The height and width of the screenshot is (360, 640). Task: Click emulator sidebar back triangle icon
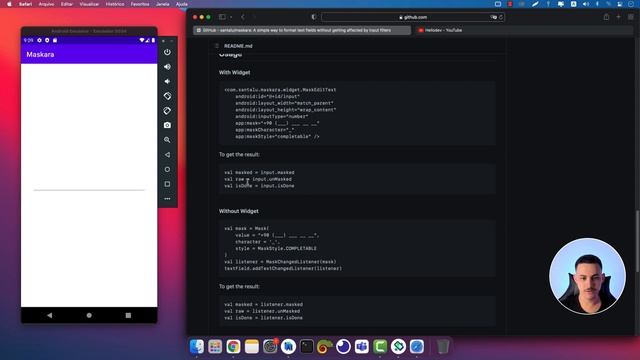[167, 155]
